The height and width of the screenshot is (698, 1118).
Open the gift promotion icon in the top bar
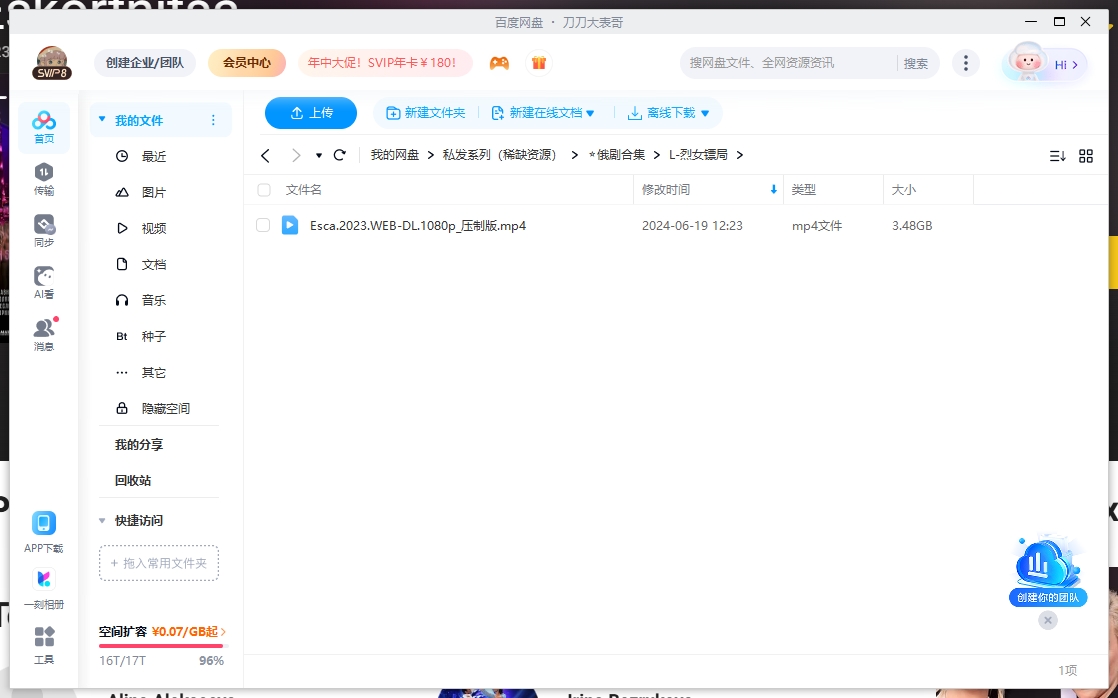(538, 62)
